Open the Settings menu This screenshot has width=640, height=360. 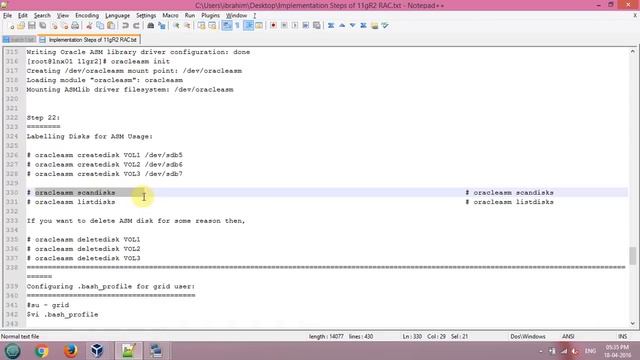click(x=146, y=16)
